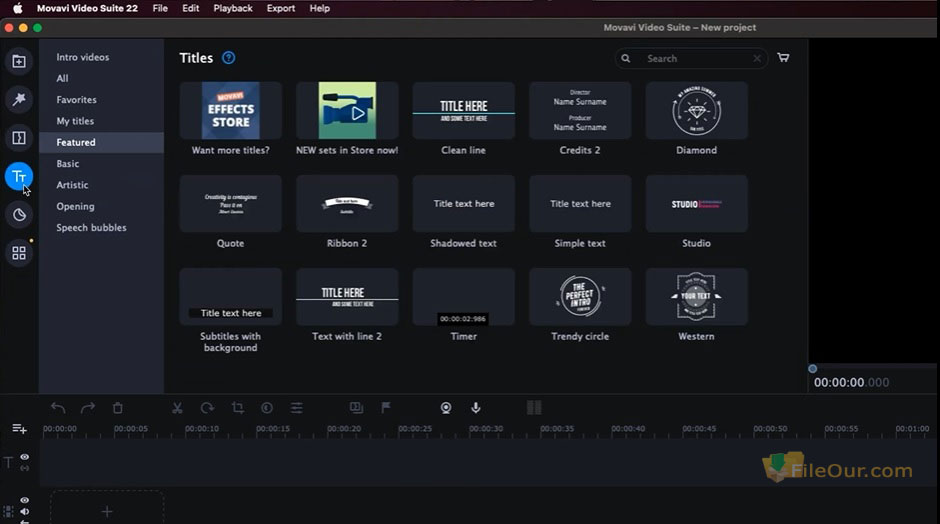
Task: Open Movavi Video Suite 22 app menu
Action: [x=87, y=8]
